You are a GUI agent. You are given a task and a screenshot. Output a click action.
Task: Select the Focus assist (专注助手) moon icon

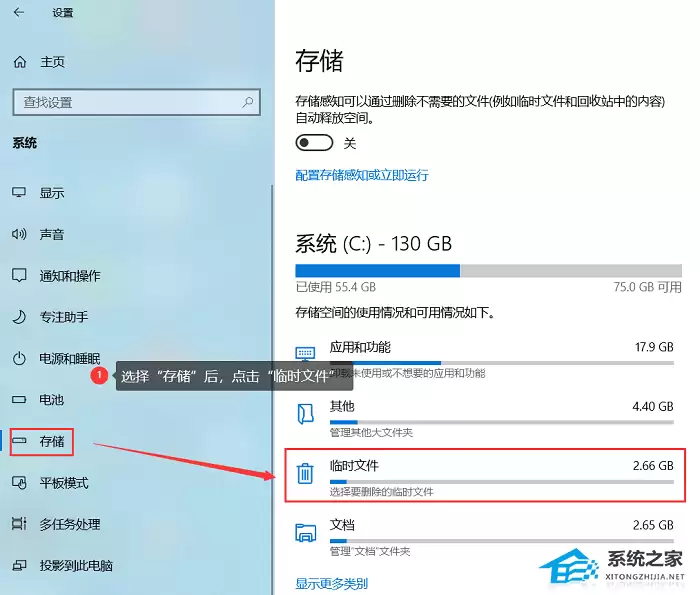[x=19, y=317]
